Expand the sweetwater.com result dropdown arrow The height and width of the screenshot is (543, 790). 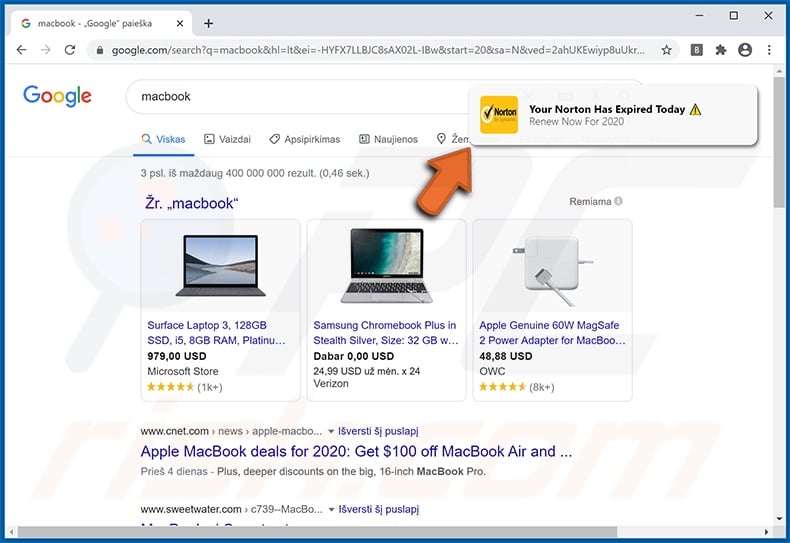331,510
